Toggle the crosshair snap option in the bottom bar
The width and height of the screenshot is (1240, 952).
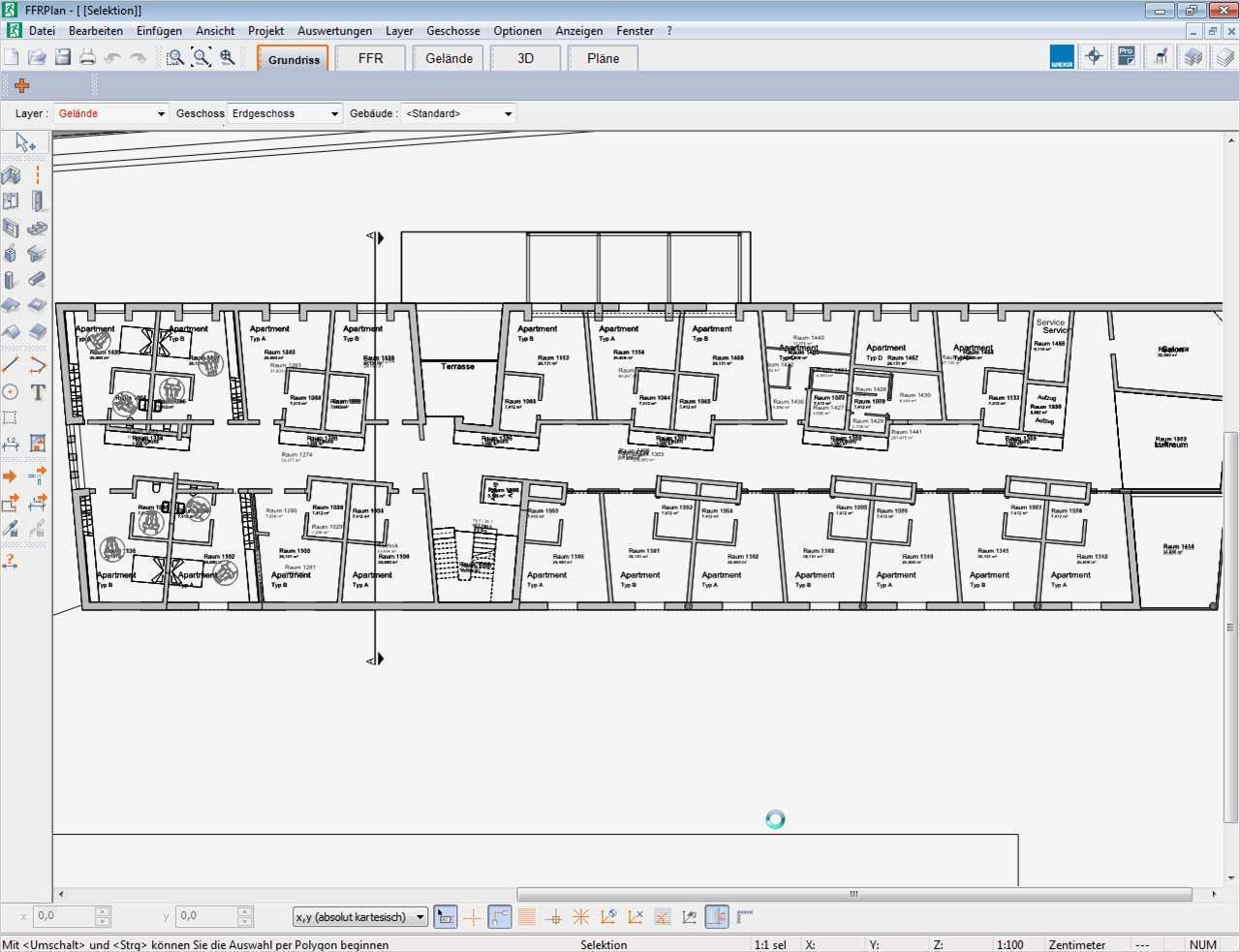tap(473, 916)
